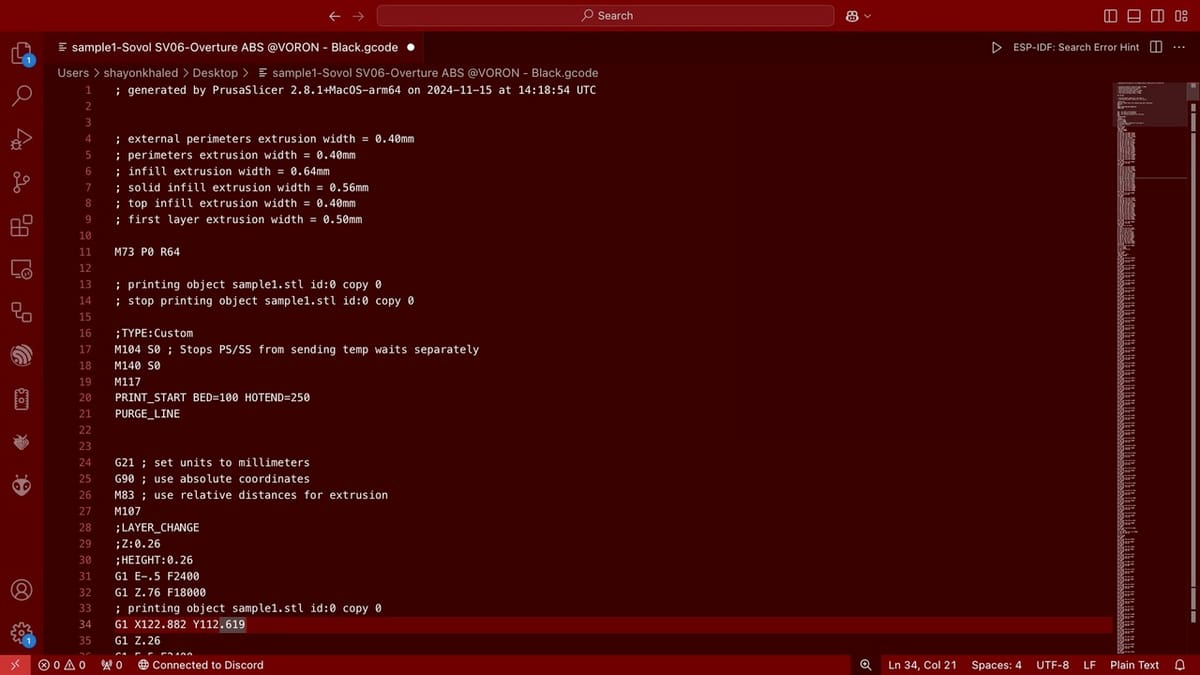
Task: Click Connected to Discord status item
Action: coord(200,665)
